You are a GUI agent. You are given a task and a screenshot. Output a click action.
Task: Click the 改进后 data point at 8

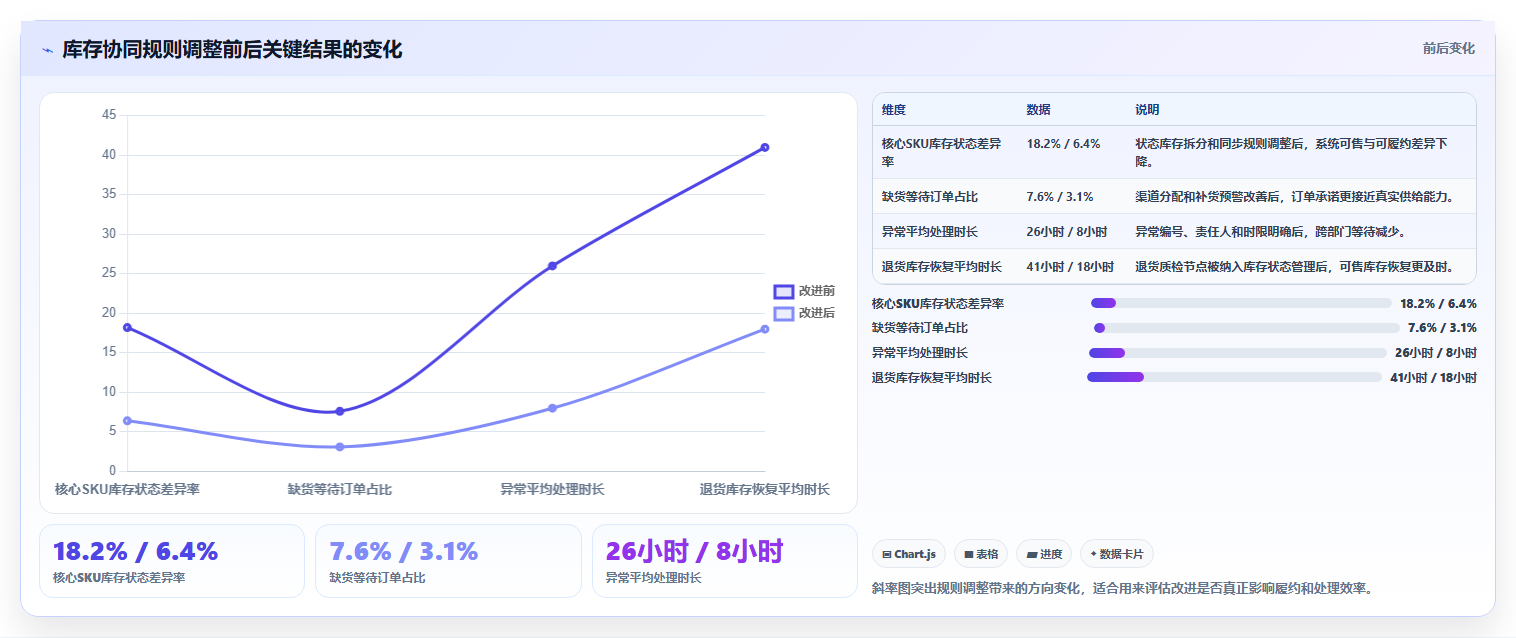click(552, 408)
